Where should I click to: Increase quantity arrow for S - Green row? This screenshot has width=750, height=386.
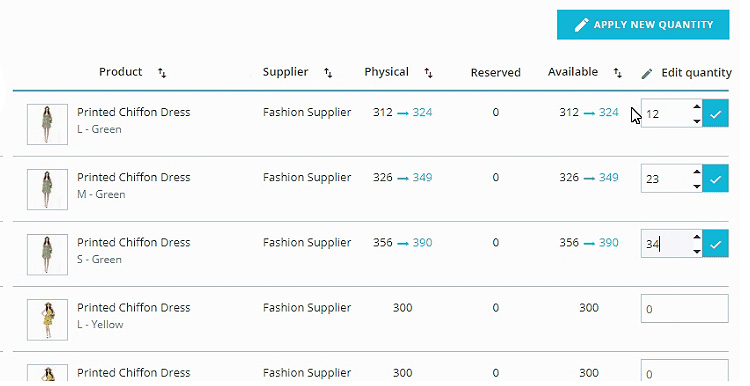(x=697, y=237)
